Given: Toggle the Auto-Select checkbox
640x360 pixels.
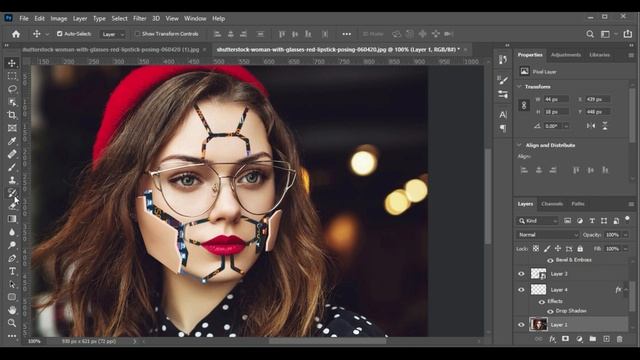Looking at the screenshot, I should (60, 34).
